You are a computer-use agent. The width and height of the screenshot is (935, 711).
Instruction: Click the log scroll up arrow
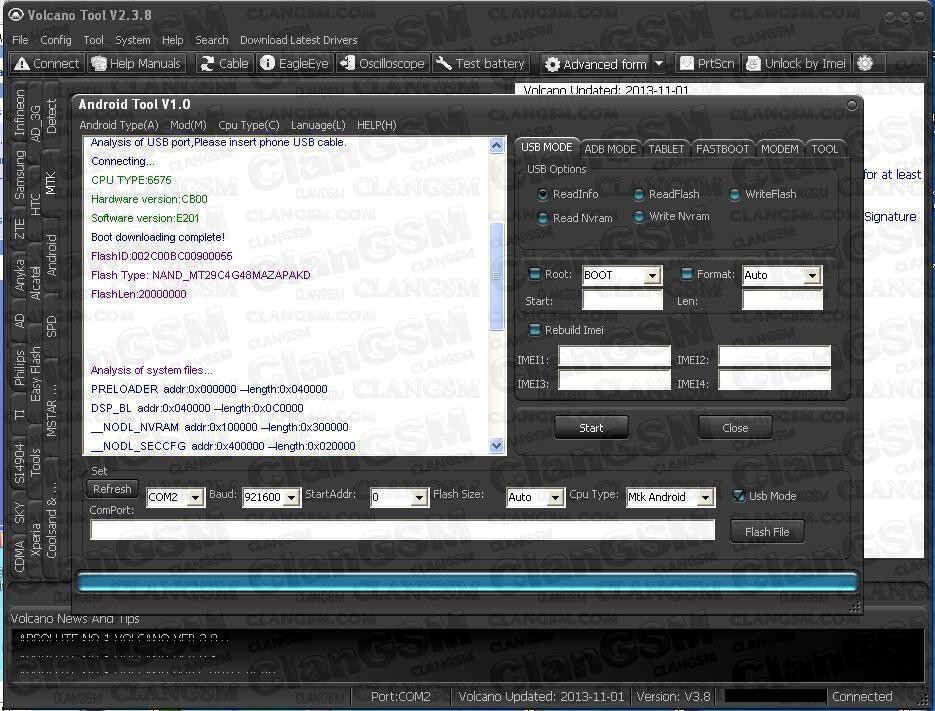496,145
